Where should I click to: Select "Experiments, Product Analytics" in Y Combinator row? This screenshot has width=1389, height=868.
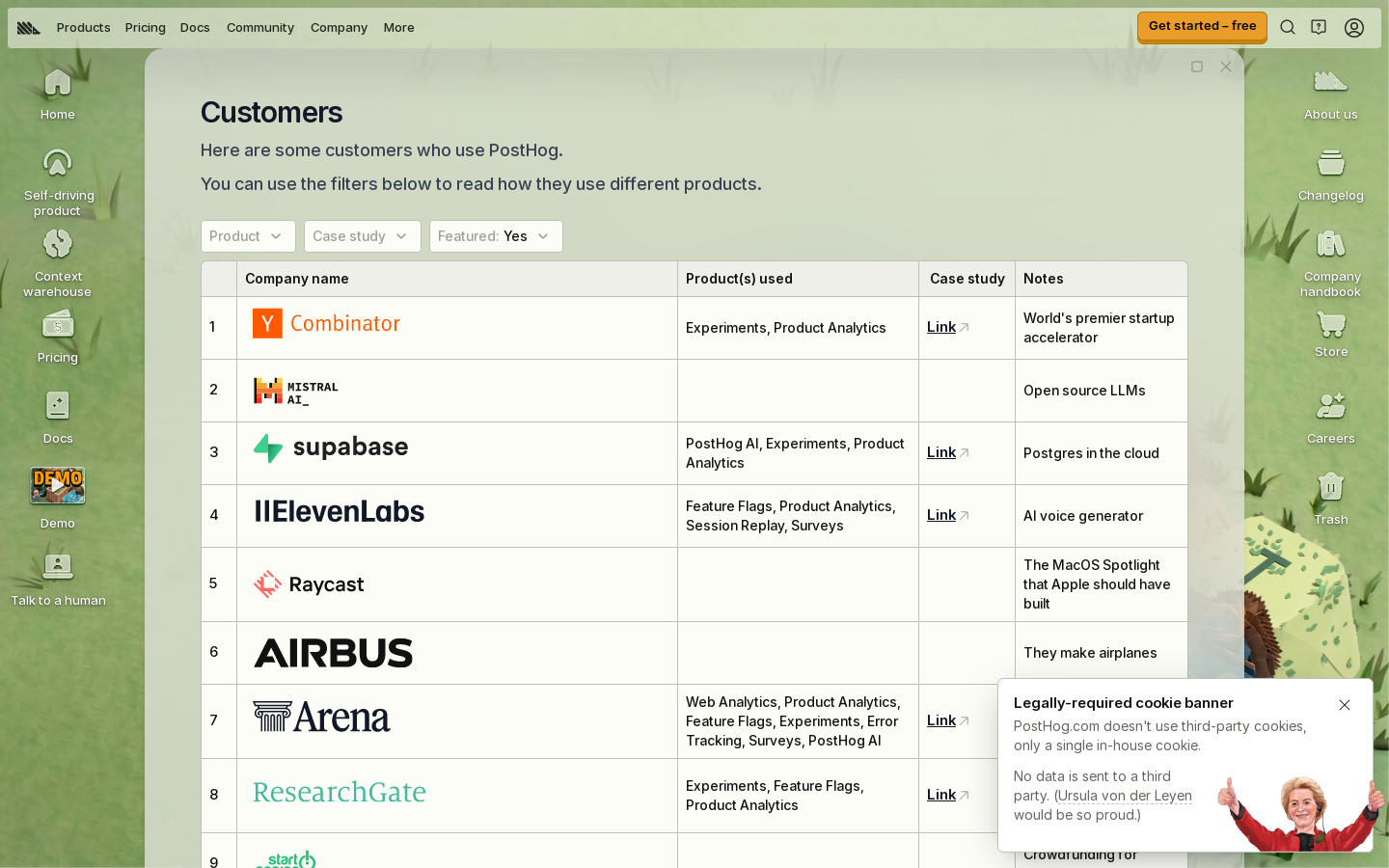[785, 328]
